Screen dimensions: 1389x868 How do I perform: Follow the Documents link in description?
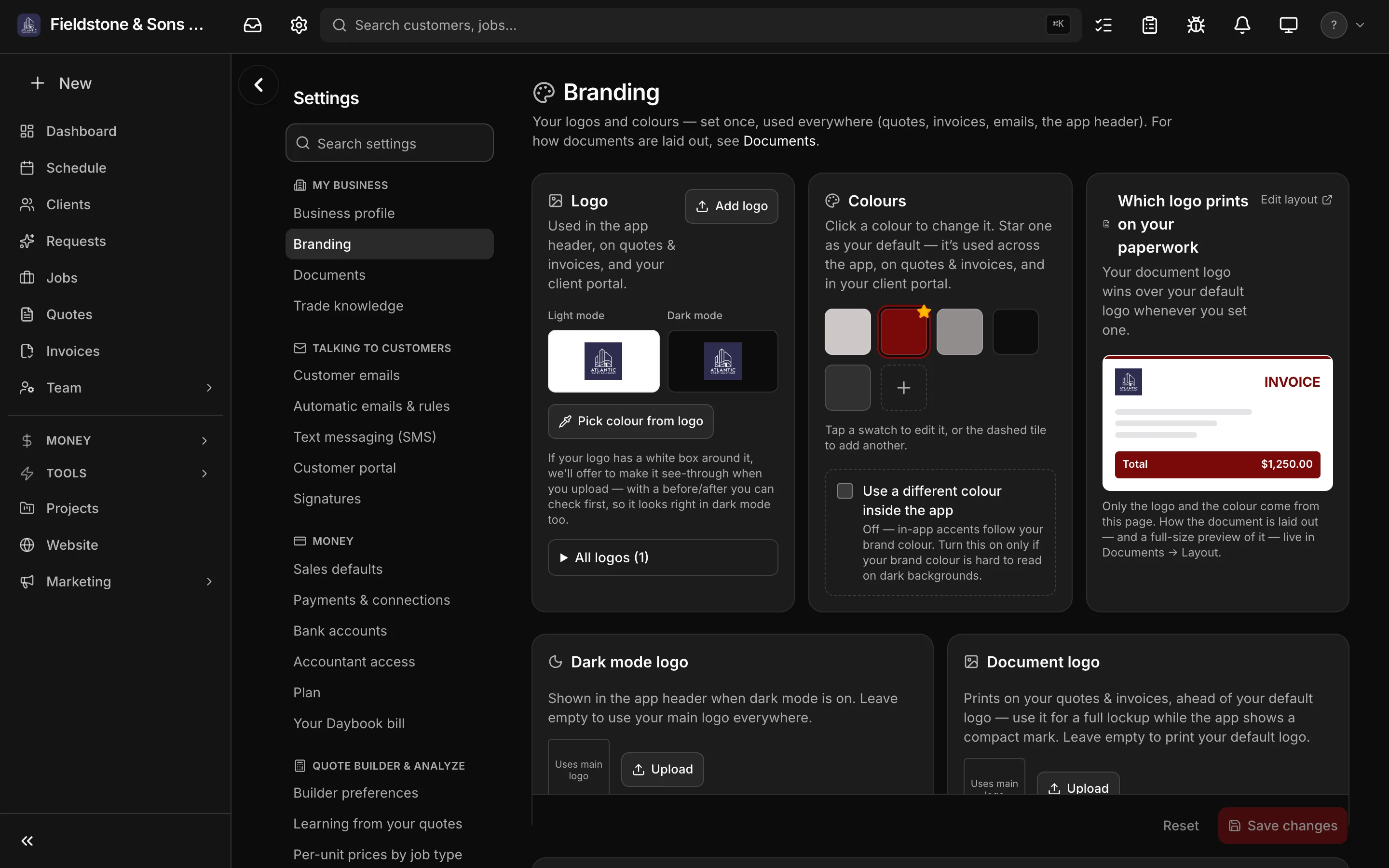coord(779,141)
